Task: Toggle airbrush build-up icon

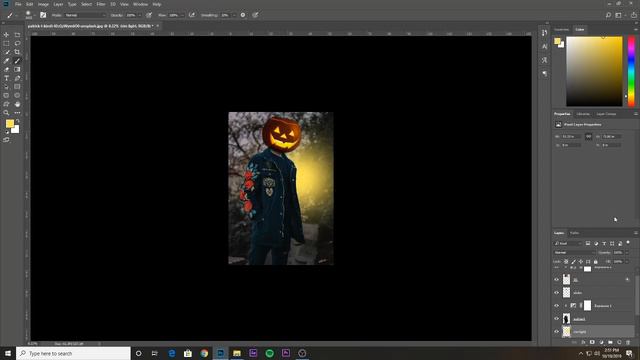Action: [x=192, y=15]
